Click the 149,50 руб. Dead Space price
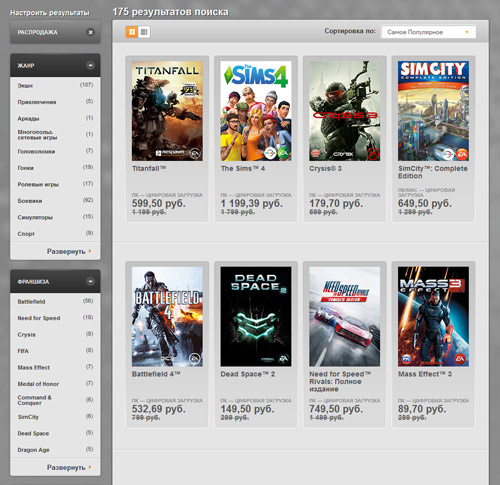The image size is (500, 485). point(247,409)
